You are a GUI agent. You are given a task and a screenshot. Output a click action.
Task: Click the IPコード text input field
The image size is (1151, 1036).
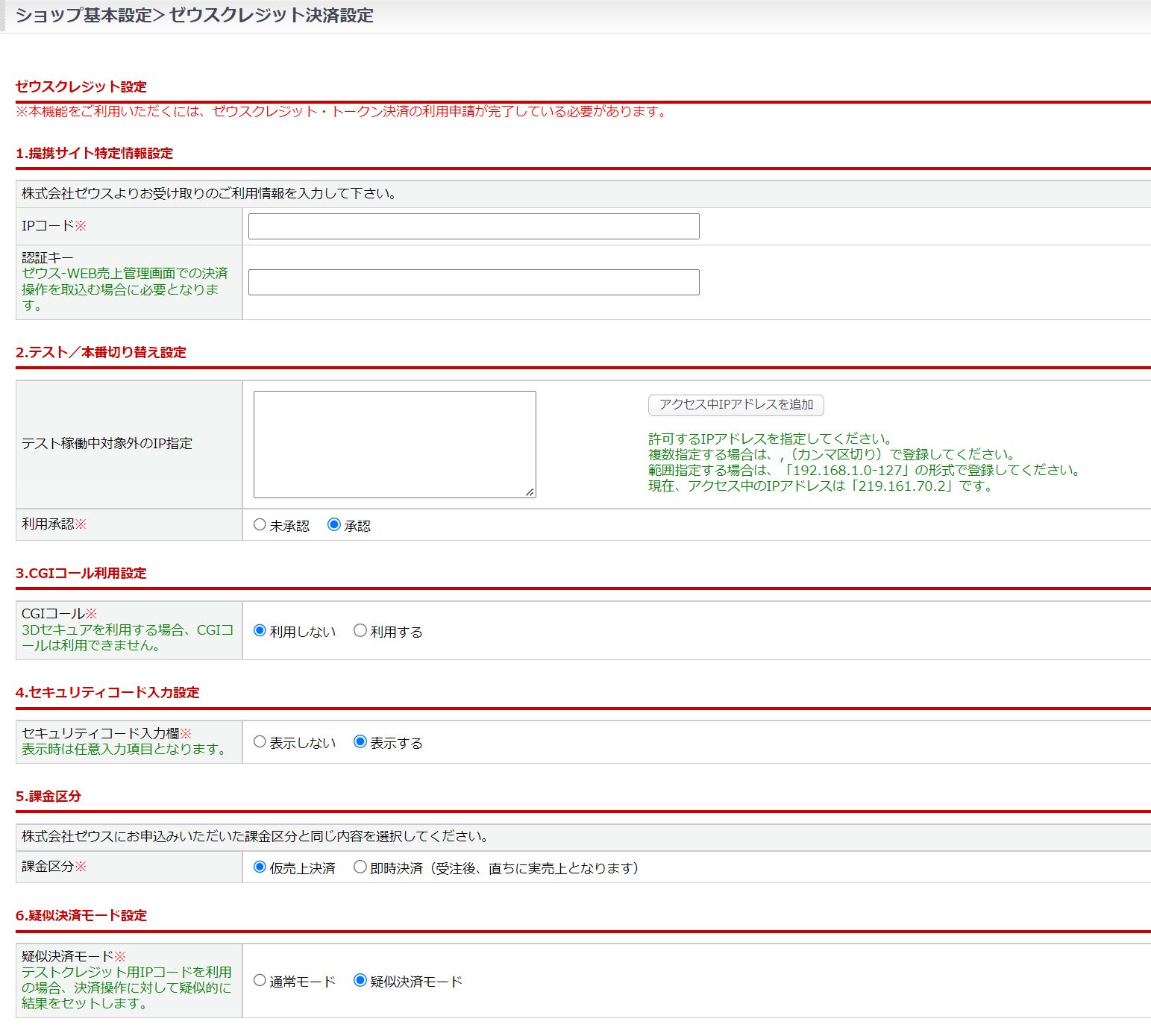point(473,227)
